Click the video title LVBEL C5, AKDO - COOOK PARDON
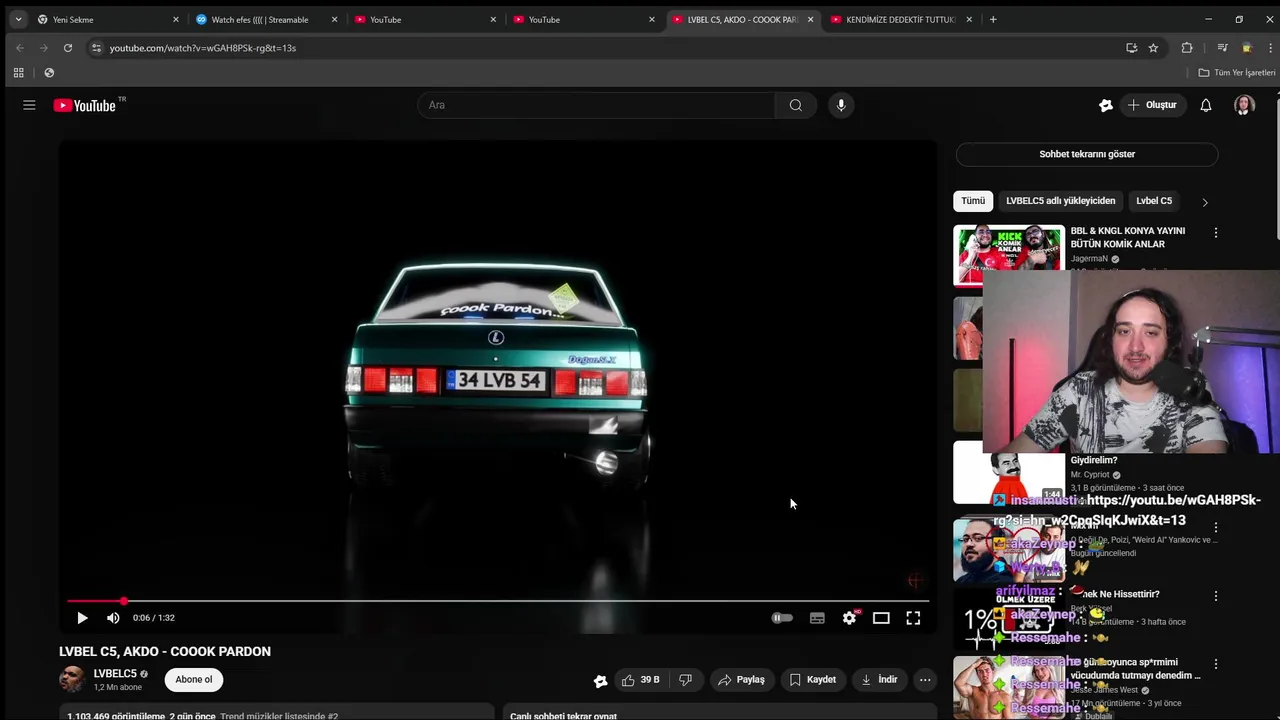This screenshot has height=720, width=1280. (x=165, y=651)
